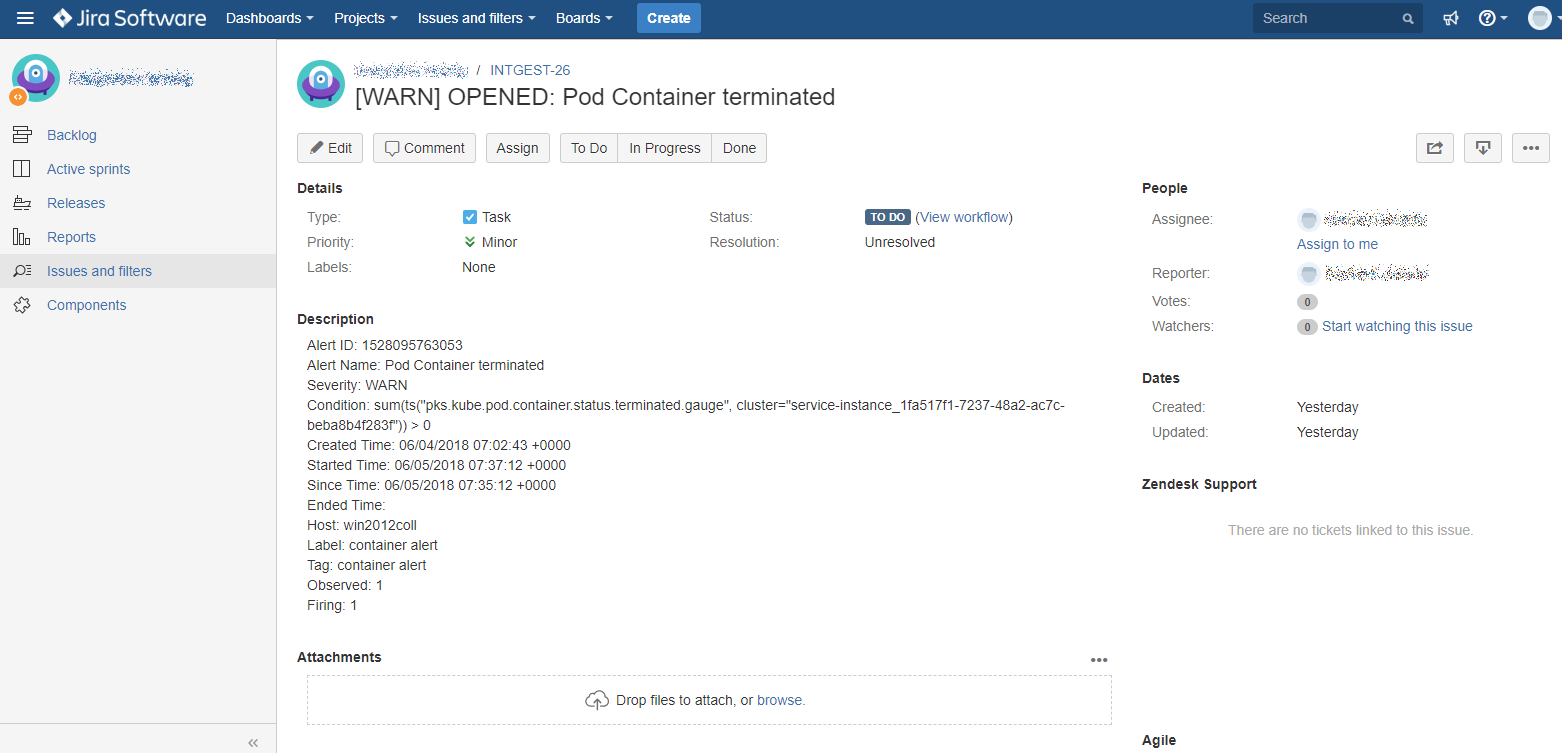Click the Updated date Yesterday
This screenshot has height=753, width=1562.
click(x=1328, y=432)
